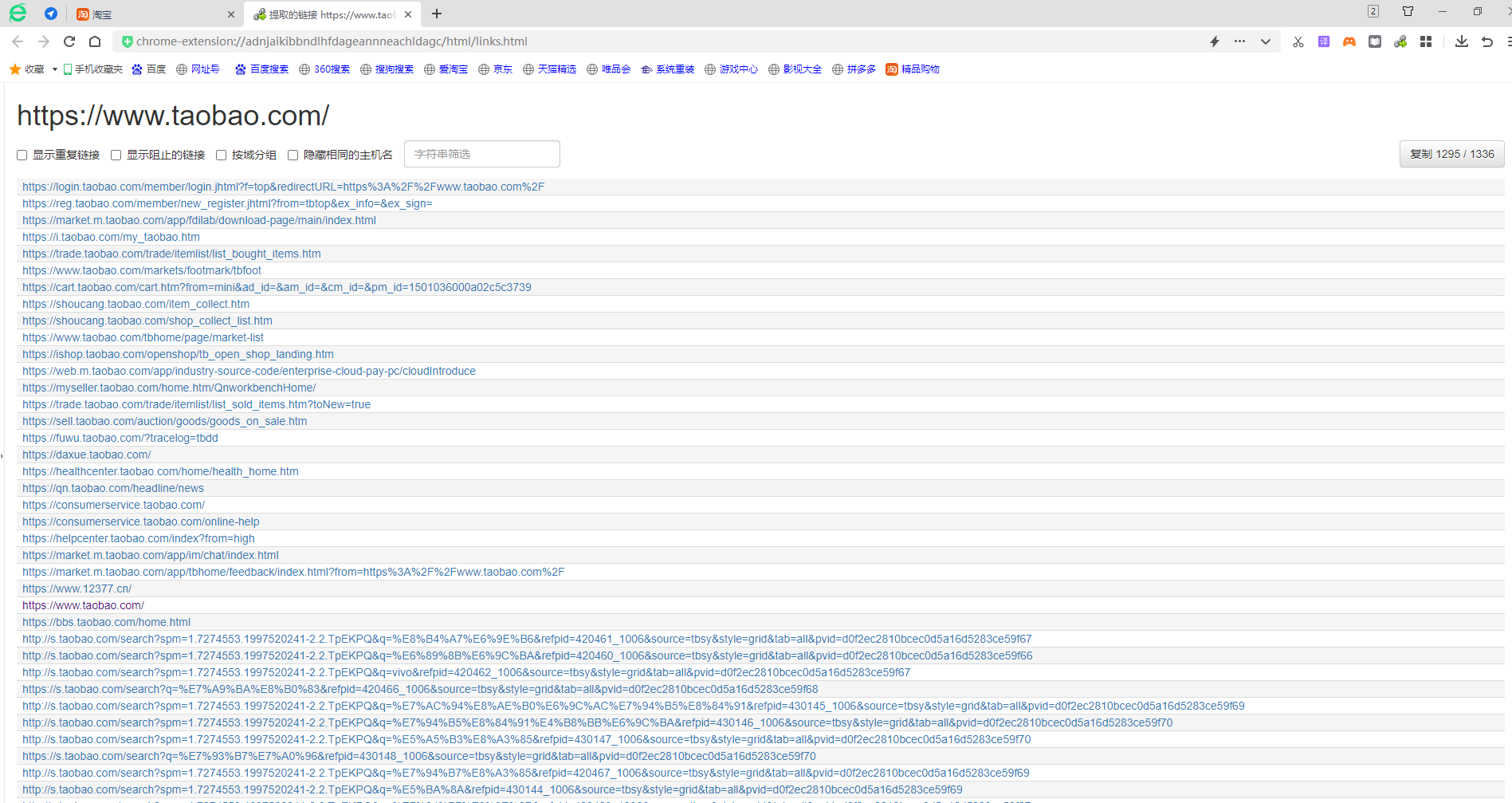Open the 百度 bookmark with the paw icon
The width and height of the screenshot is (1512, 803).
[149, 69]
